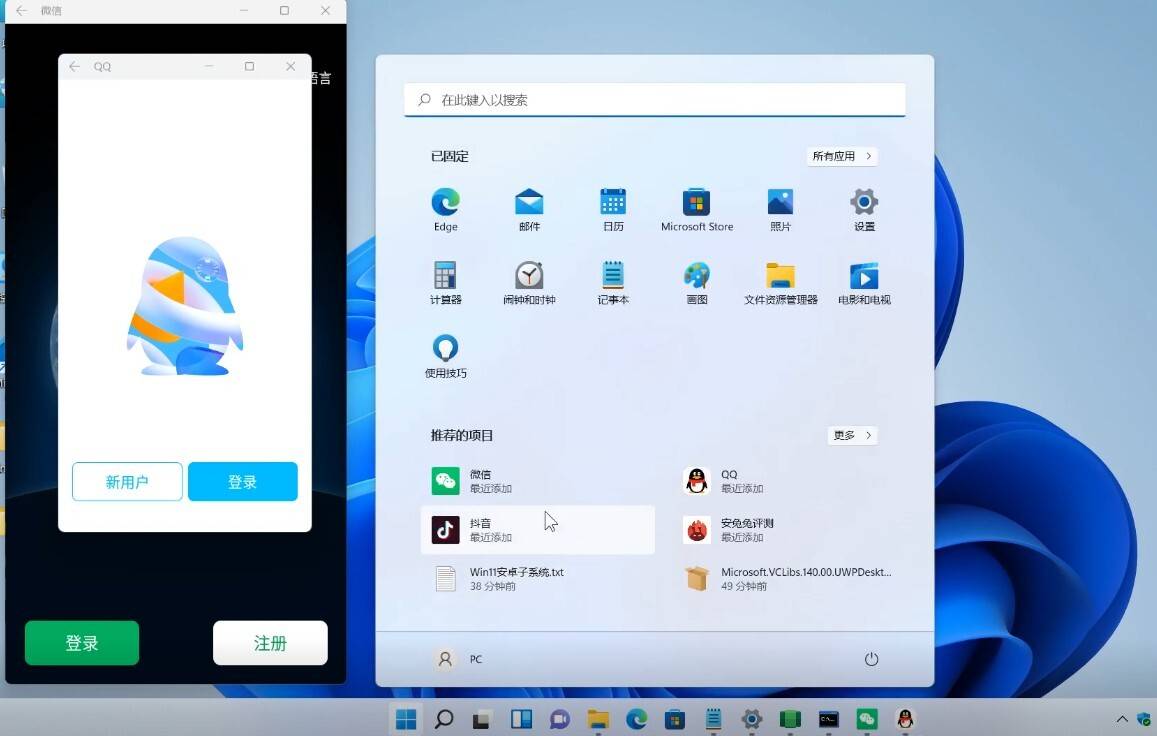This screenshot has height=736, width=1157.
Task: Launch the Paint (画图) app
Action: [x=697, y=283]
